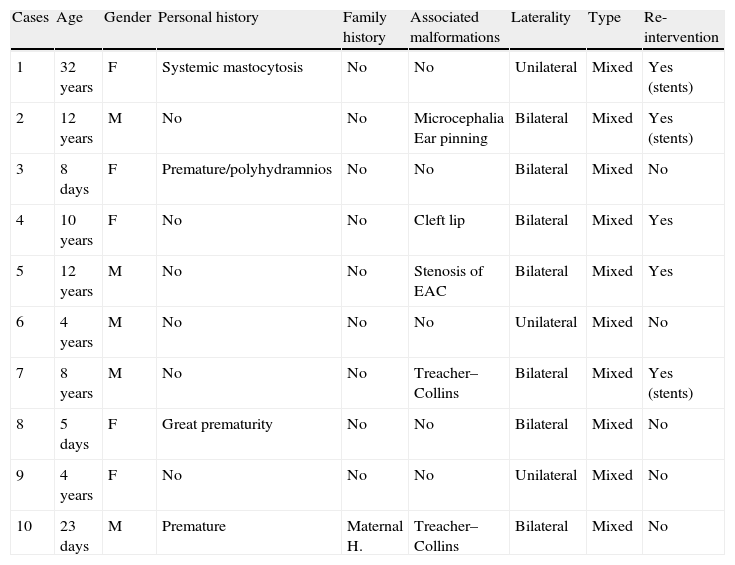Screen dimensions: 735x565
Task: Select the Associated malformations header
Action: [454, 27]
